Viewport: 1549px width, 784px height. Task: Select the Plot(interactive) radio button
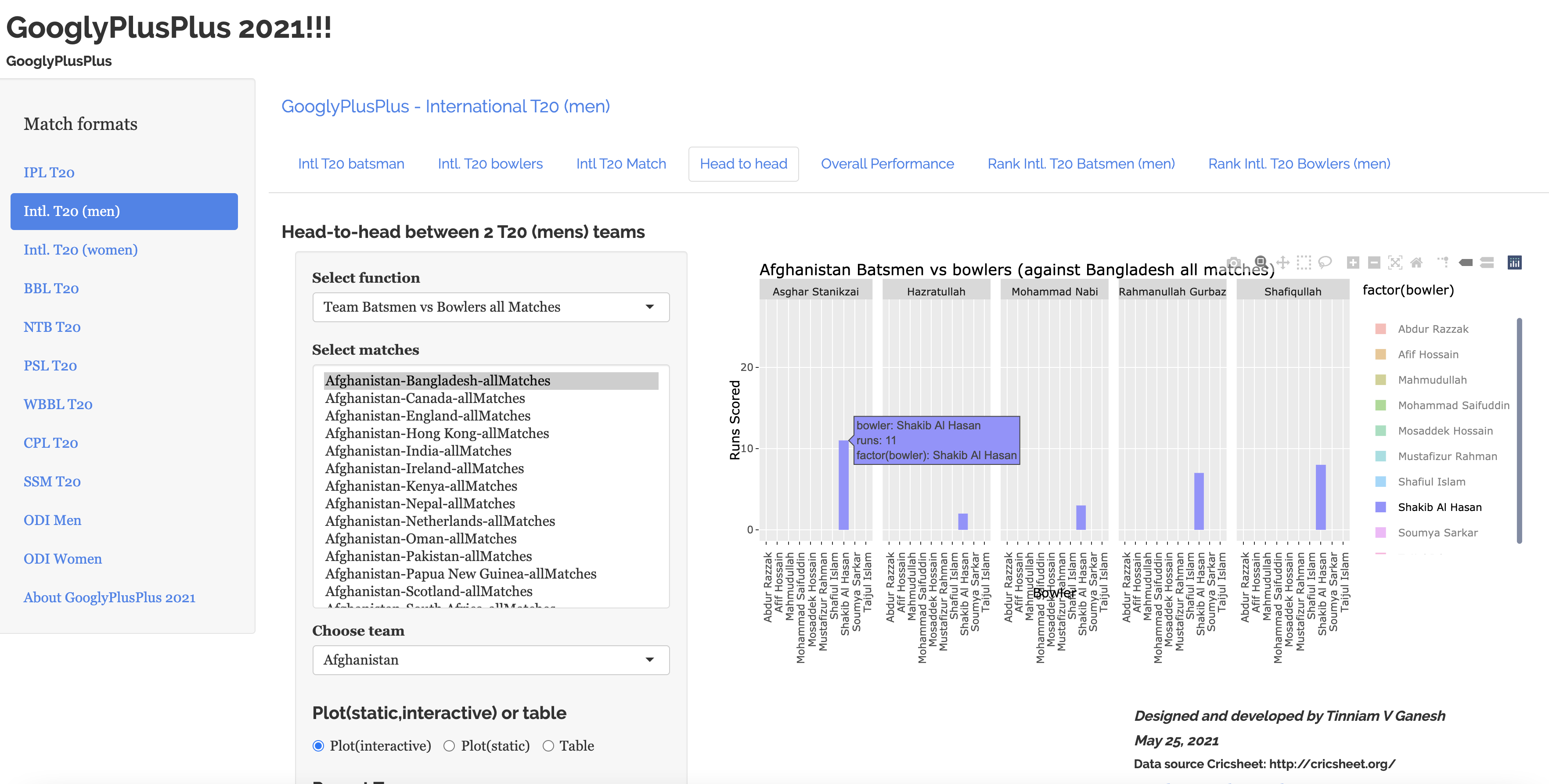tap(319, 746)
